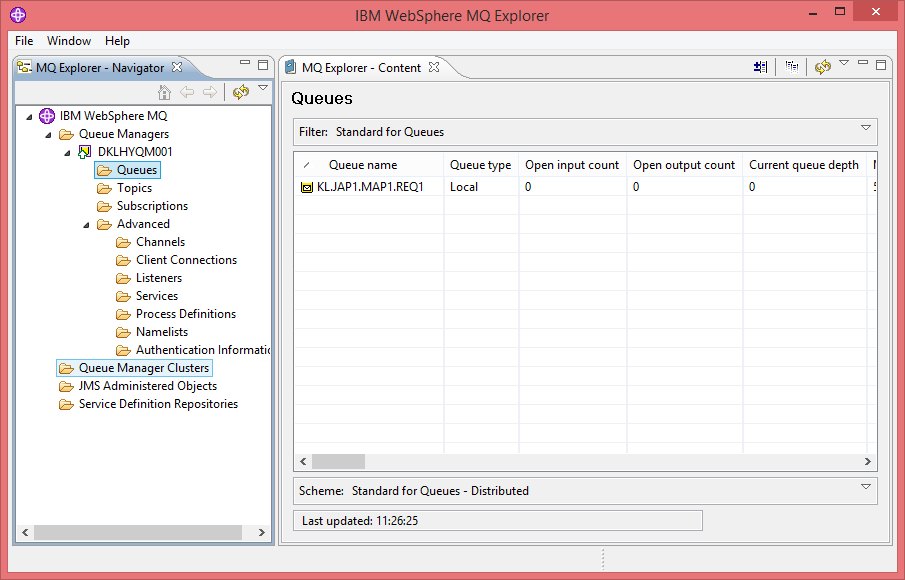Refresh the Navigator tree view
905x580 pixels.
point(240,90)
